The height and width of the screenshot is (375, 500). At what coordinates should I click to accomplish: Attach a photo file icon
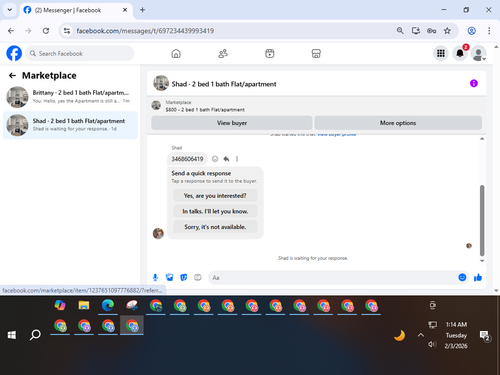[x=169, y=277]
